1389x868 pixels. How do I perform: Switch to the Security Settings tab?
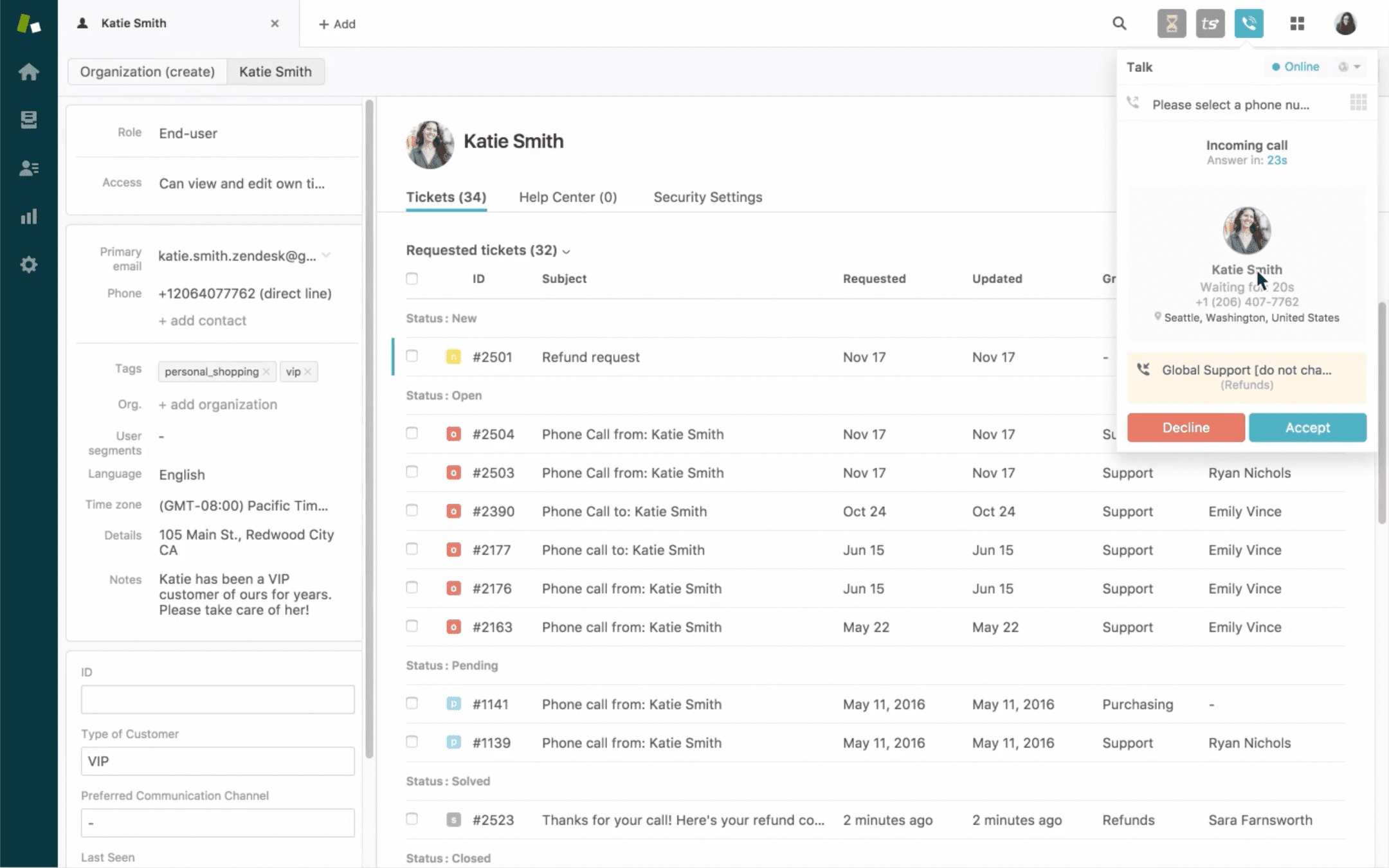click(x=707, y=197)
